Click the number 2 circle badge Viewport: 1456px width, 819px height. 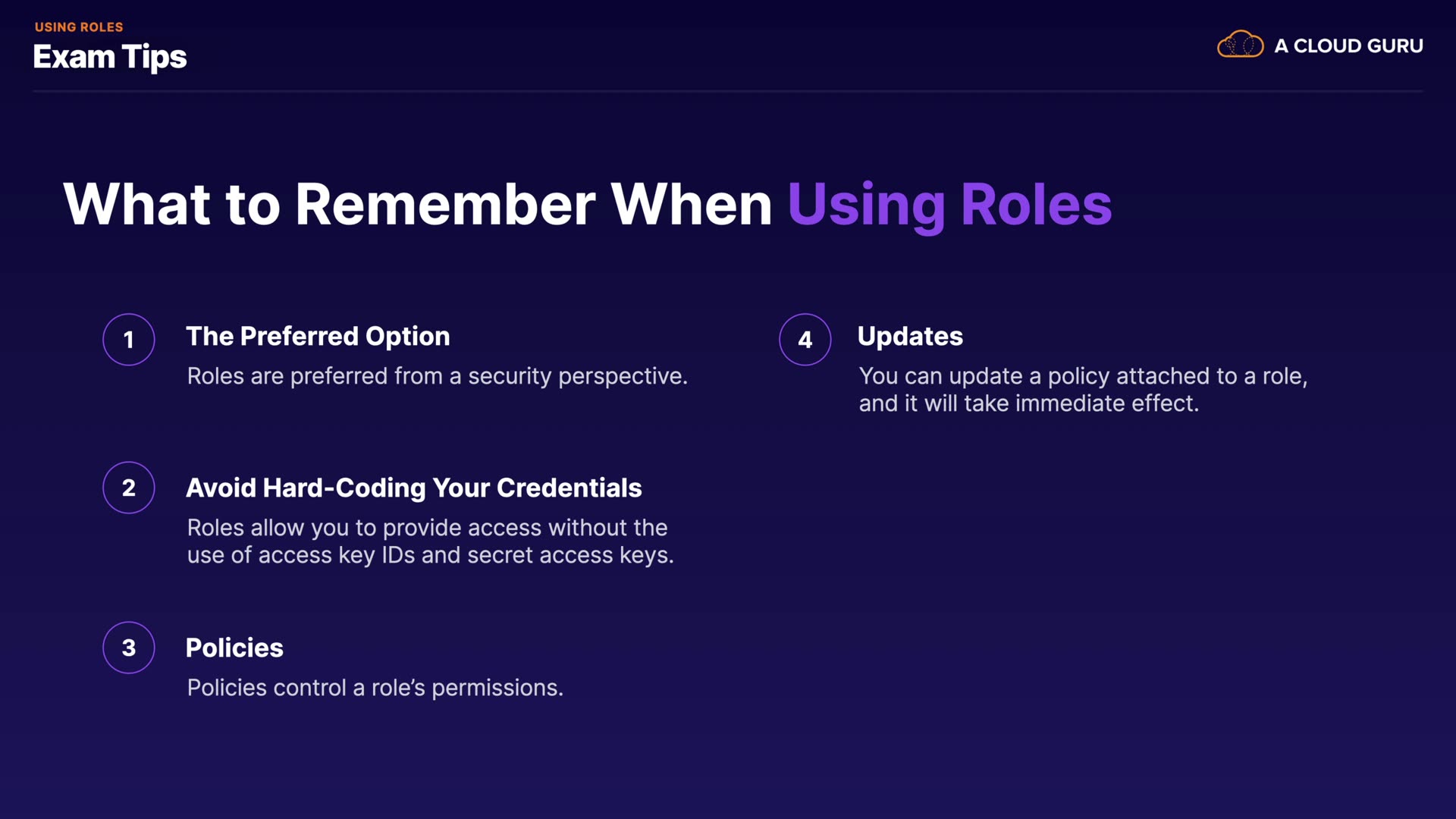[x=129, y=488]
